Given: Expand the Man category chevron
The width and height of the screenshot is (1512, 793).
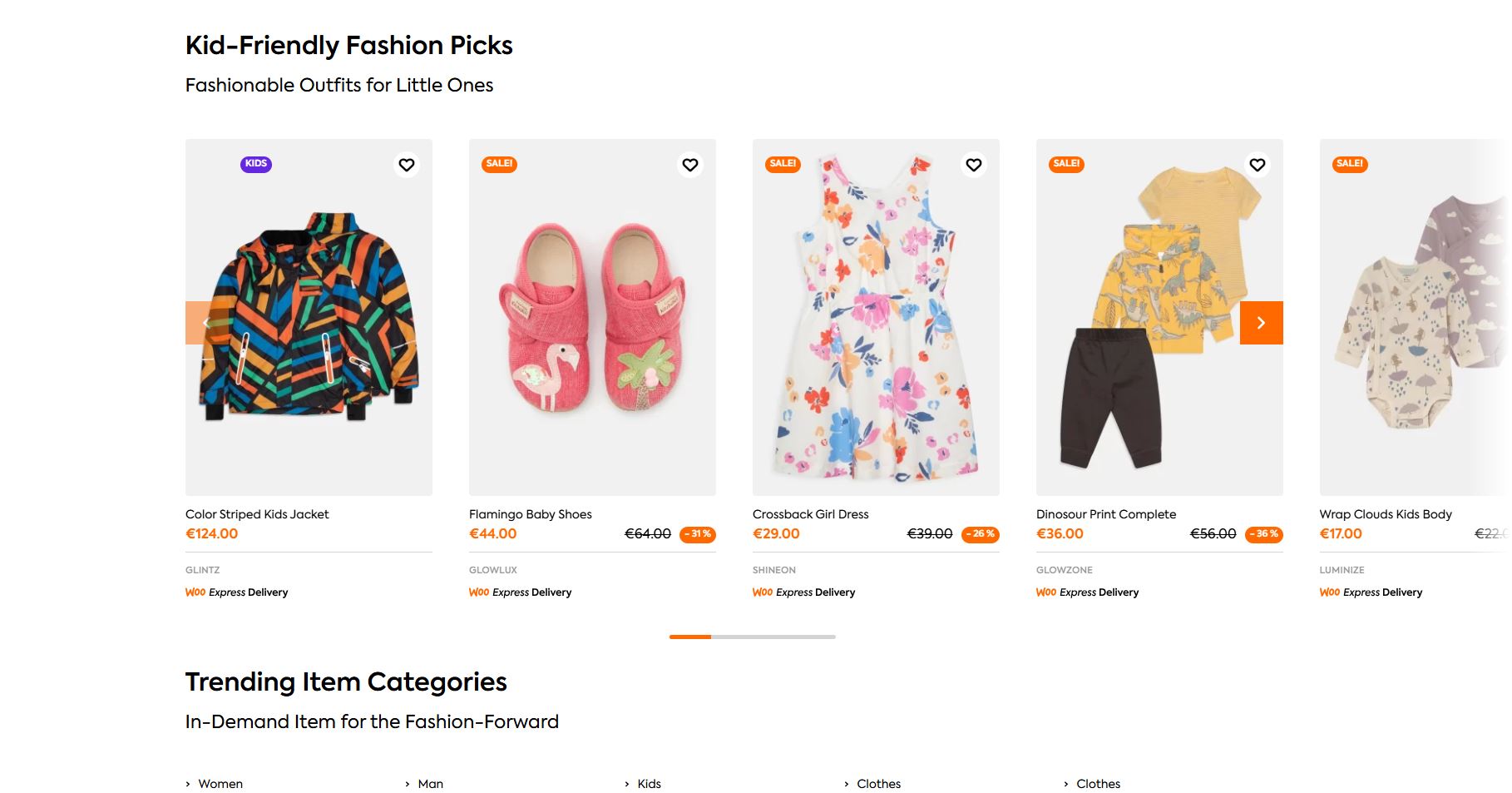Looking at the screenshot, I should point(407,783).
